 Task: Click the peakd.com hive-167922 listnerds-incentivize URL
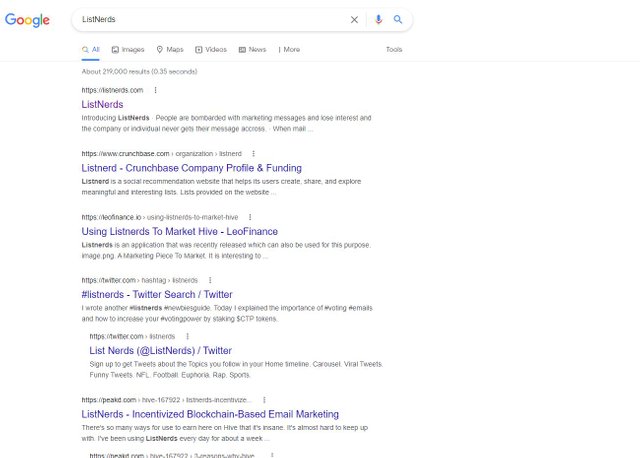click(x=167, y=400)
